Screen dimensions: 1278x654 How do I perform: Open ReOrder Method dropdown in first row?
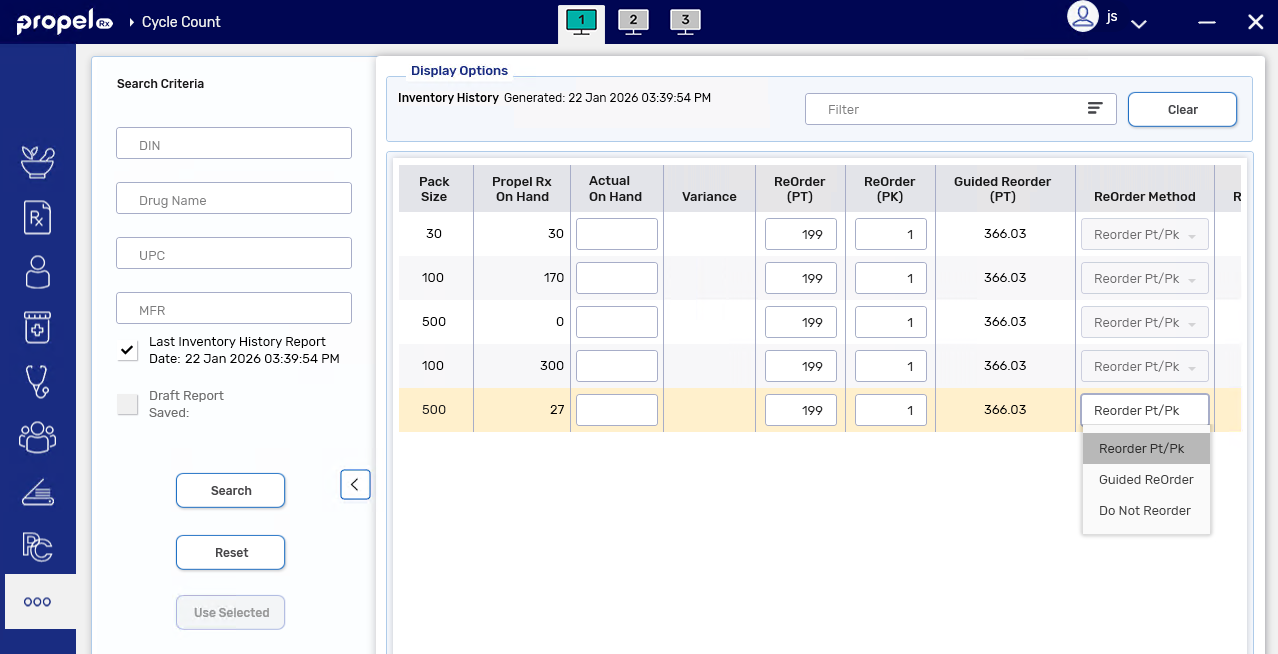1144,235
